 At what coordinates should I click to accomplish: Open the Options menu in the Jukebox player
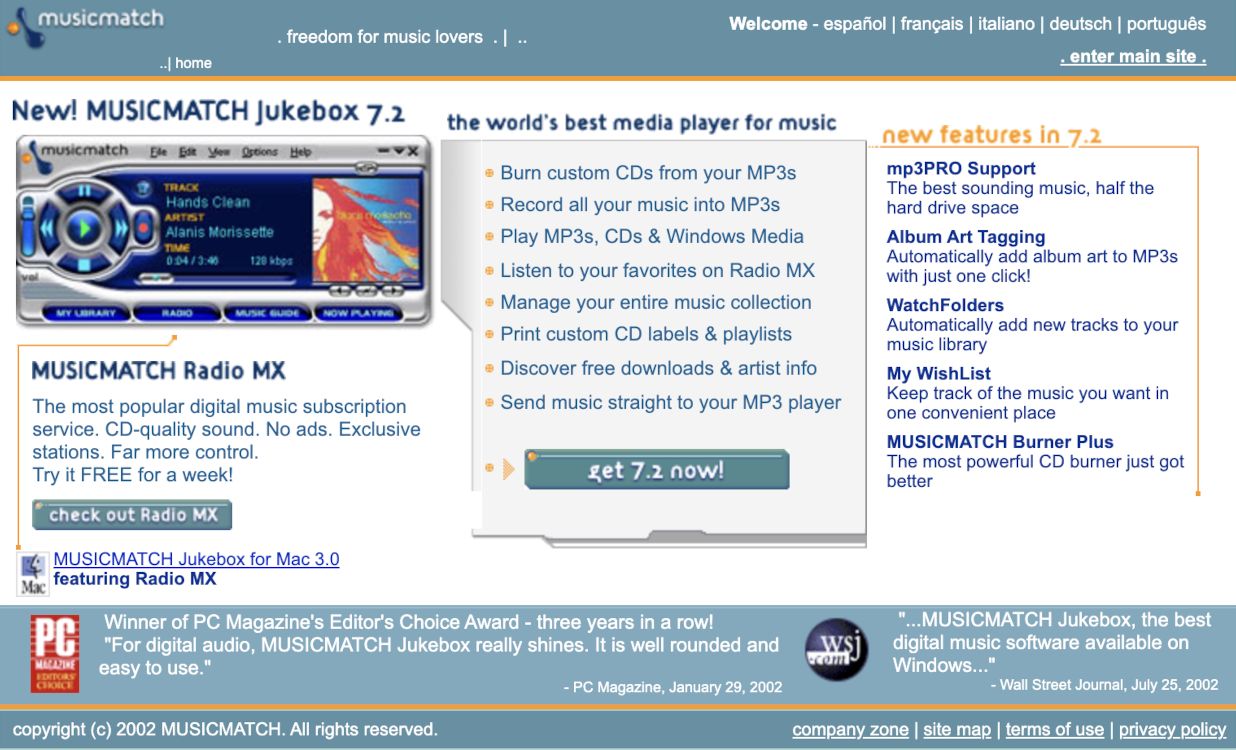(260, 152)
